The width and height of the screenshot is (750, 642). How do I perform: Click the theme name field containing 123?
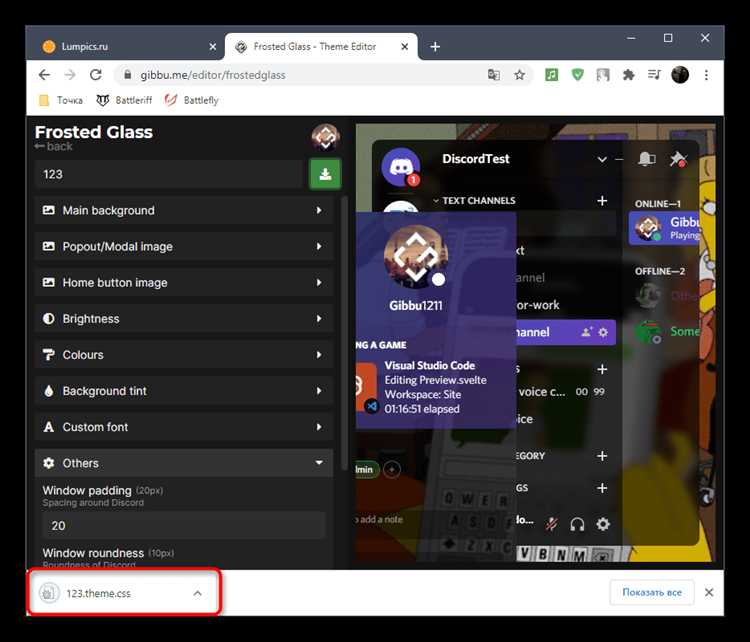(x=168, y=174)
